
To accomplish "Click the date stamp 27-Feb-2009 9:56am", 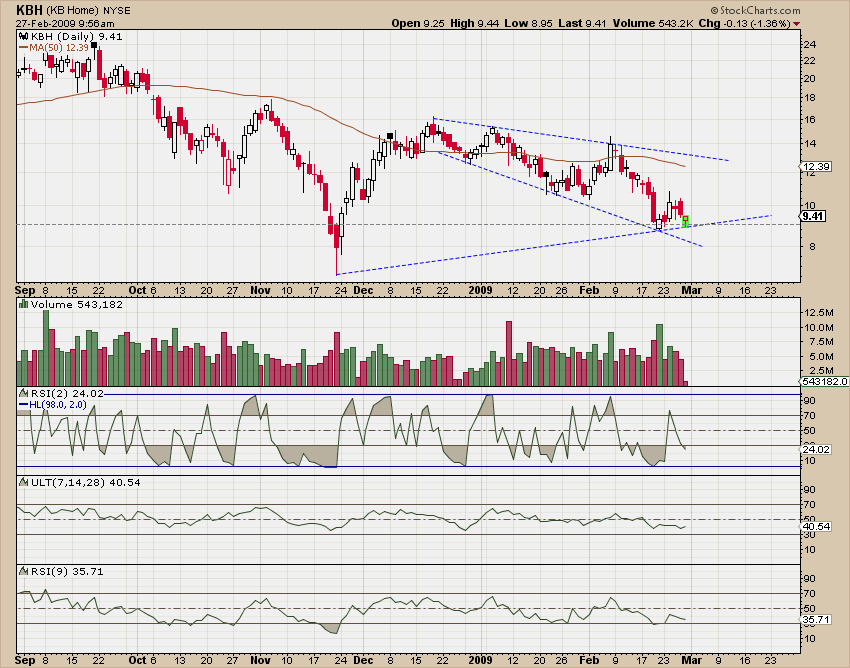I will pyautogui.click(x=65, y=23).
